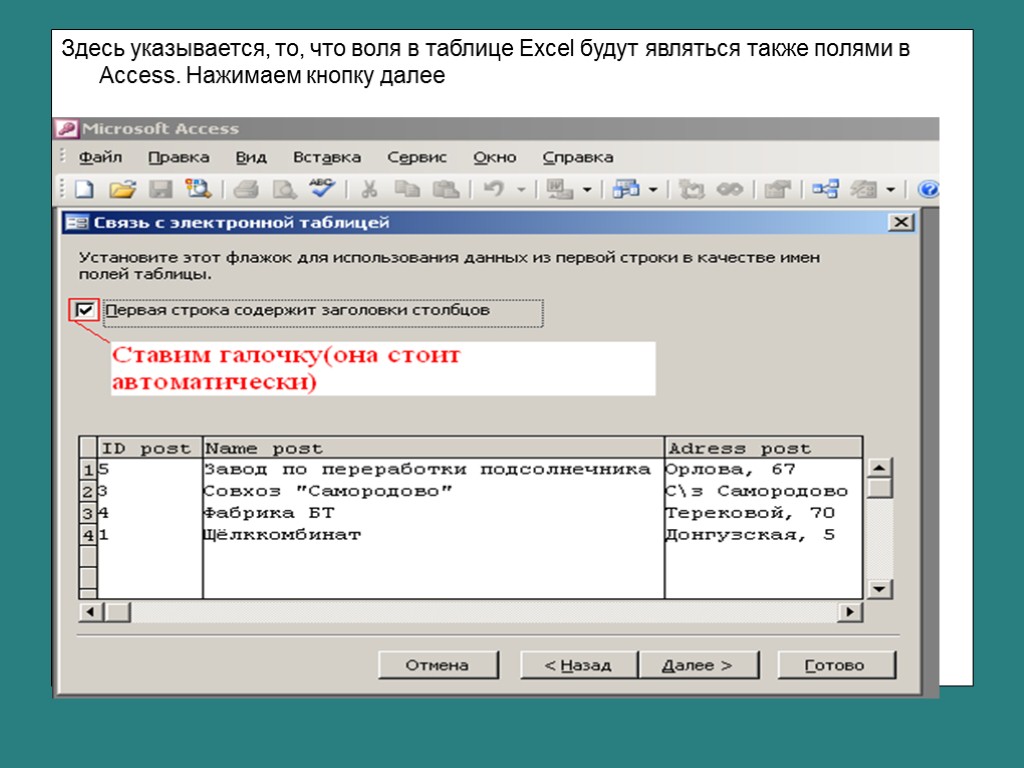The height and width of the screenshot is (768, 1024).
Task: Select the Name post column header
Action: pos(434,448)
